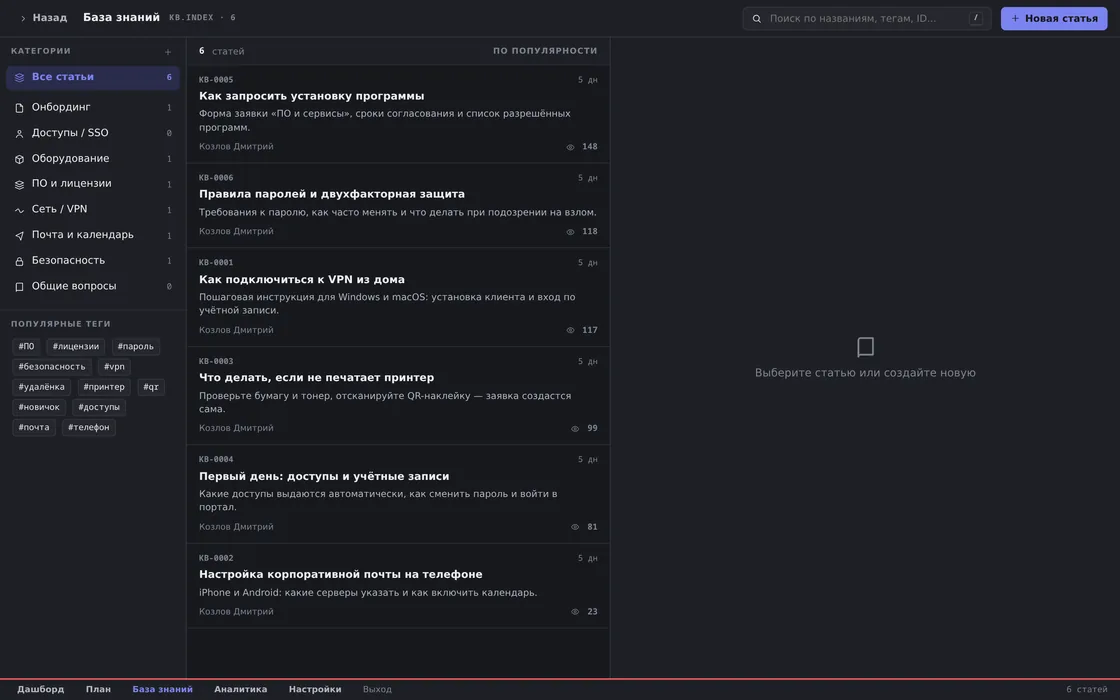Filter by the #безопасность tag

[51, 366]
